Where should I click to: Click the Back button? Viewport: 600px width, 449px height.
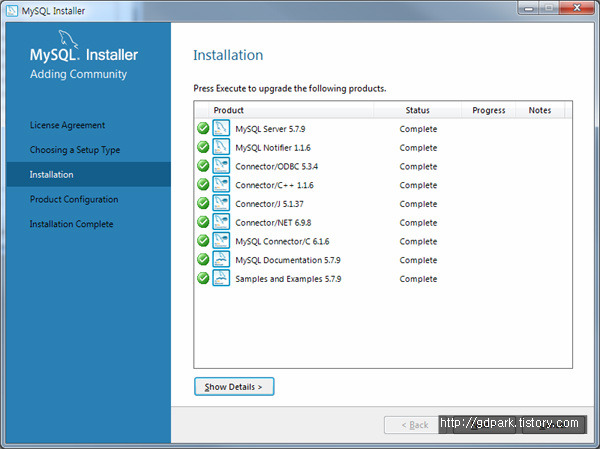(x=411, y=425)
